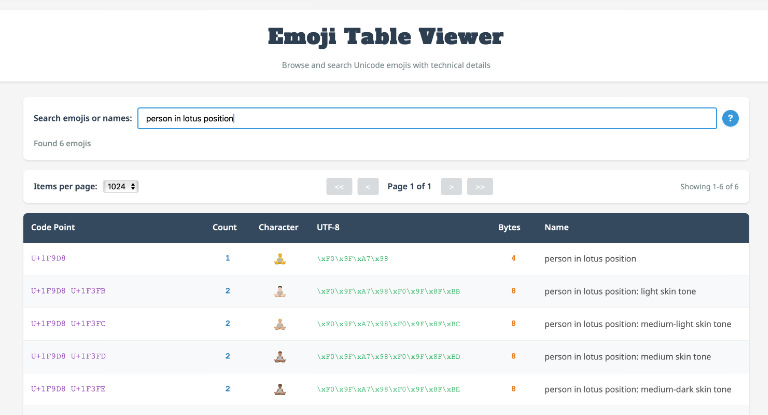Sort by Count column header
The height and width of the screenshot is (415, 768).
click(225, 227)
